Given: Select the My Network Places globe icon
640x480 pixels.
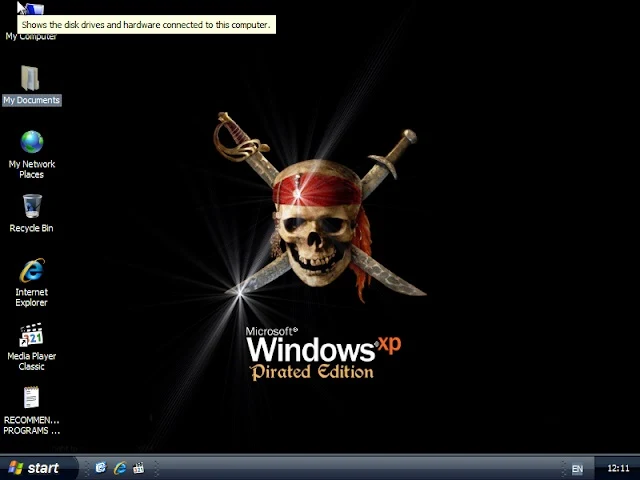Looking at the screenshot, I should click(x=32, y=142).
